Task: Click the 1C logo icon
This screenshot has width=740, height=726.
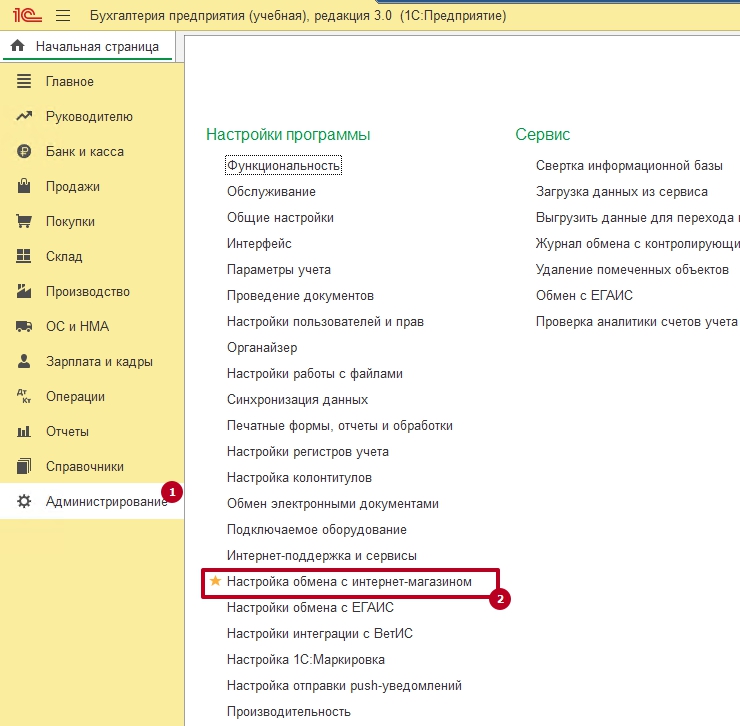Action: [23, 16]
